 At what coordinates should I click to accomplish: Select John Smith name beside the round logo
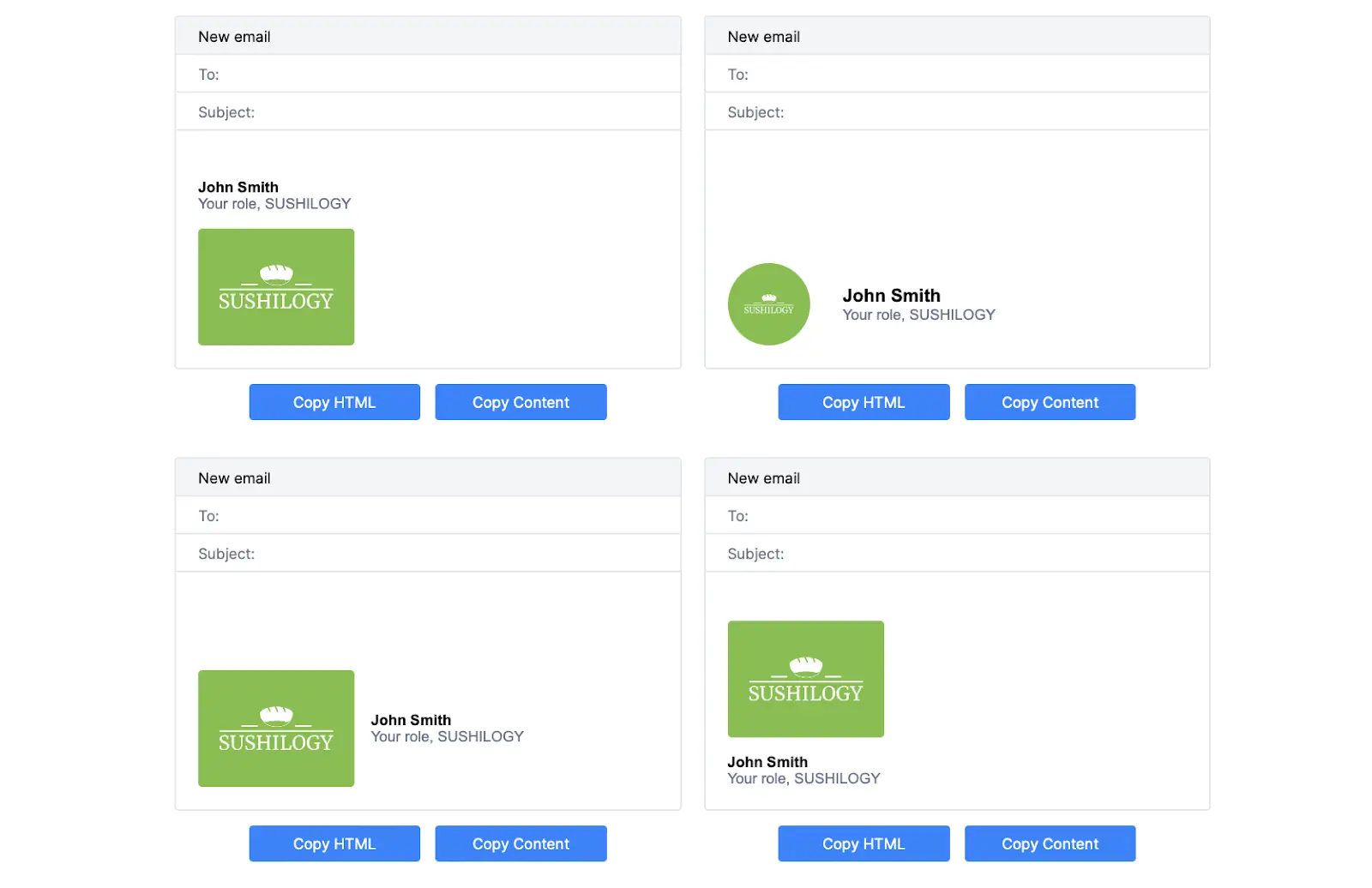click(891, 296)
